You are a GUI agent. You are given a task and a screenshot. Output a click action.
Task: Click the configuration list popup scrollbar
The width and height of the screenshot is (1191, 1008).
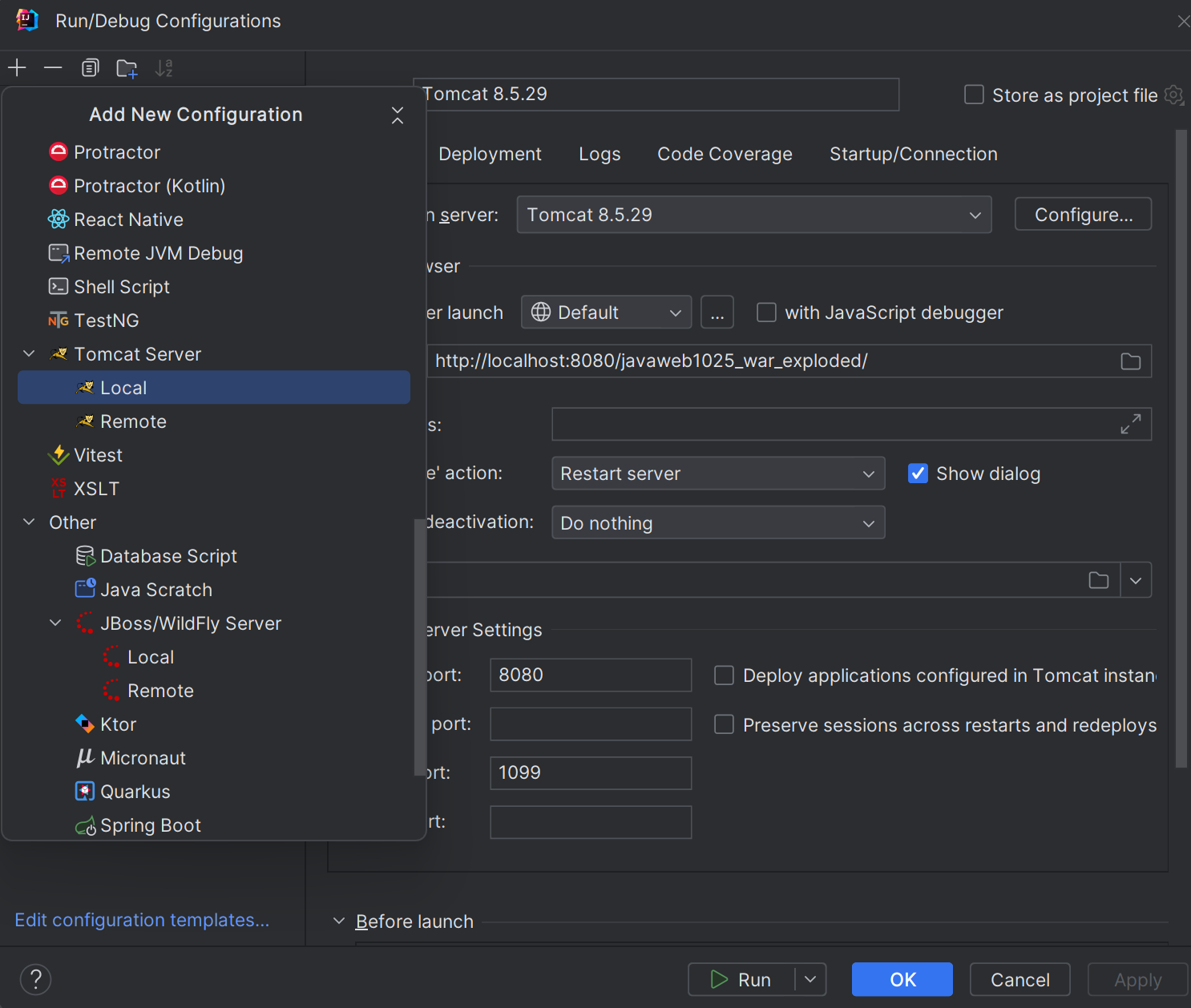tap(418, 647)
